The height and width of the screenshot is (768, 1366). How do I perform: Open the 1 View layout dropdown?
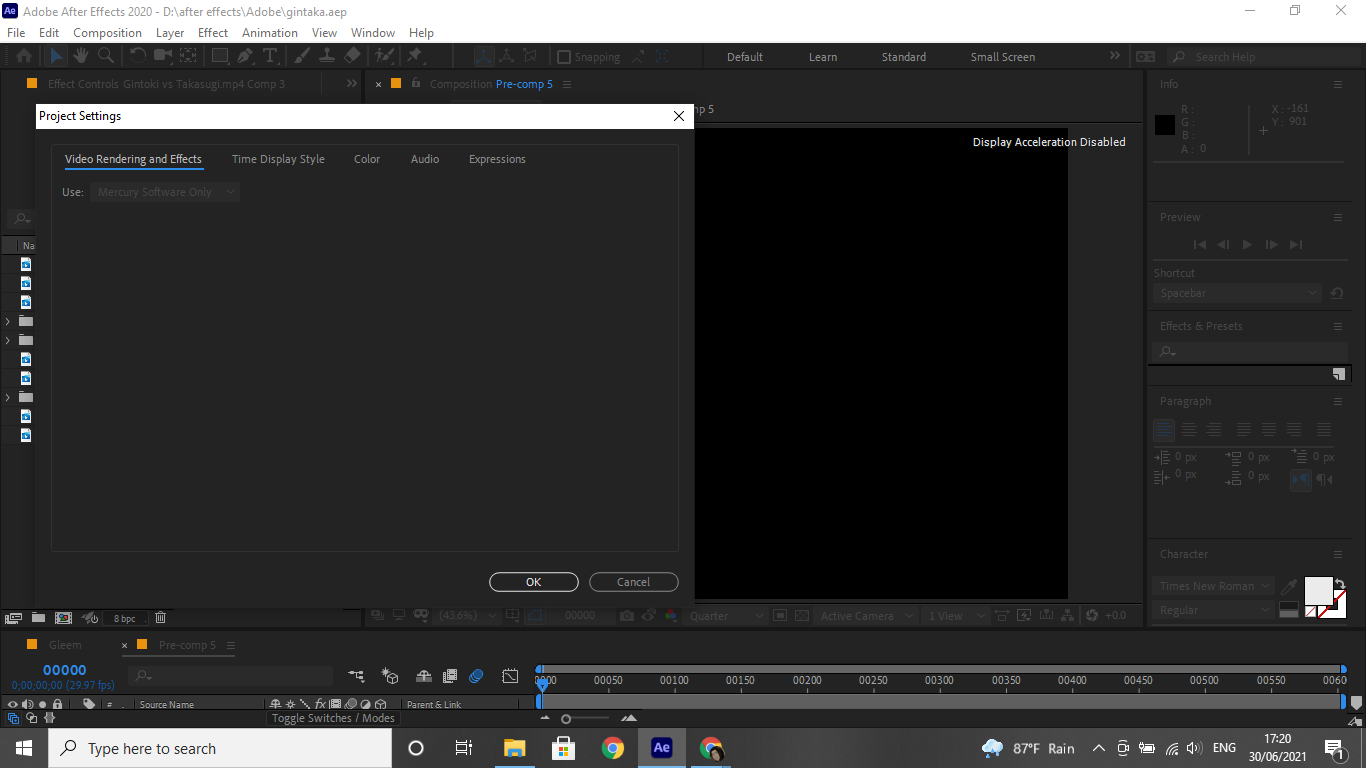coord(950,615)
